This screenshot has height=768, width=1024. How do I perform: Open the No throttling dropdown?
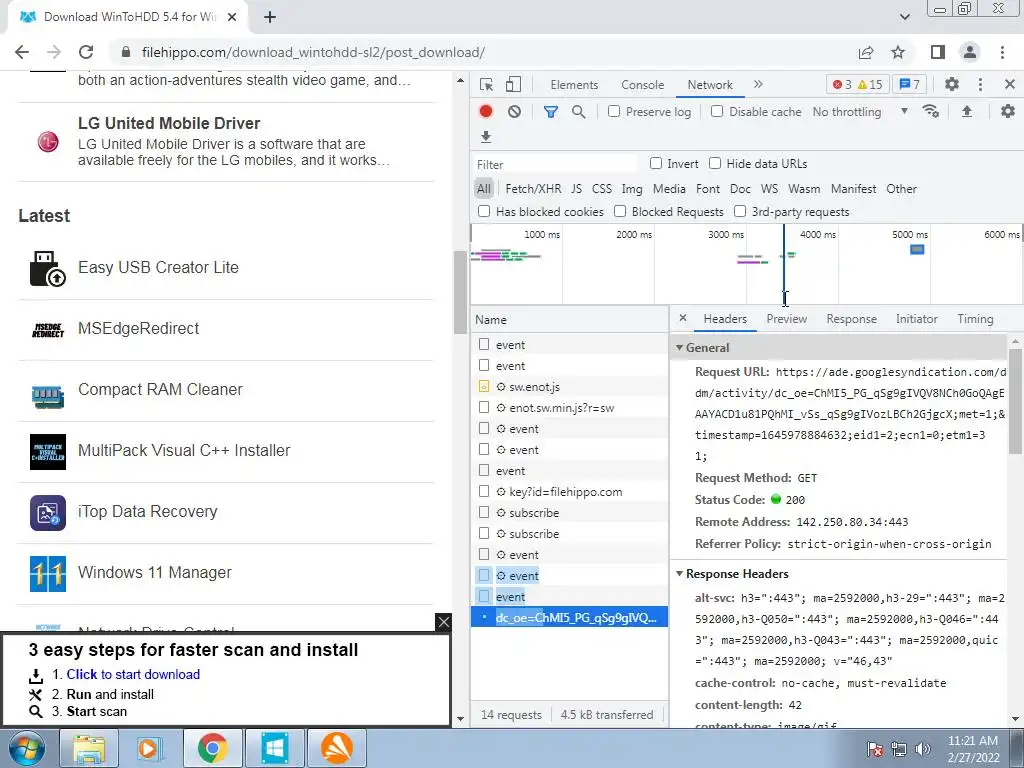pyautogui.click(x=860, y=112)
